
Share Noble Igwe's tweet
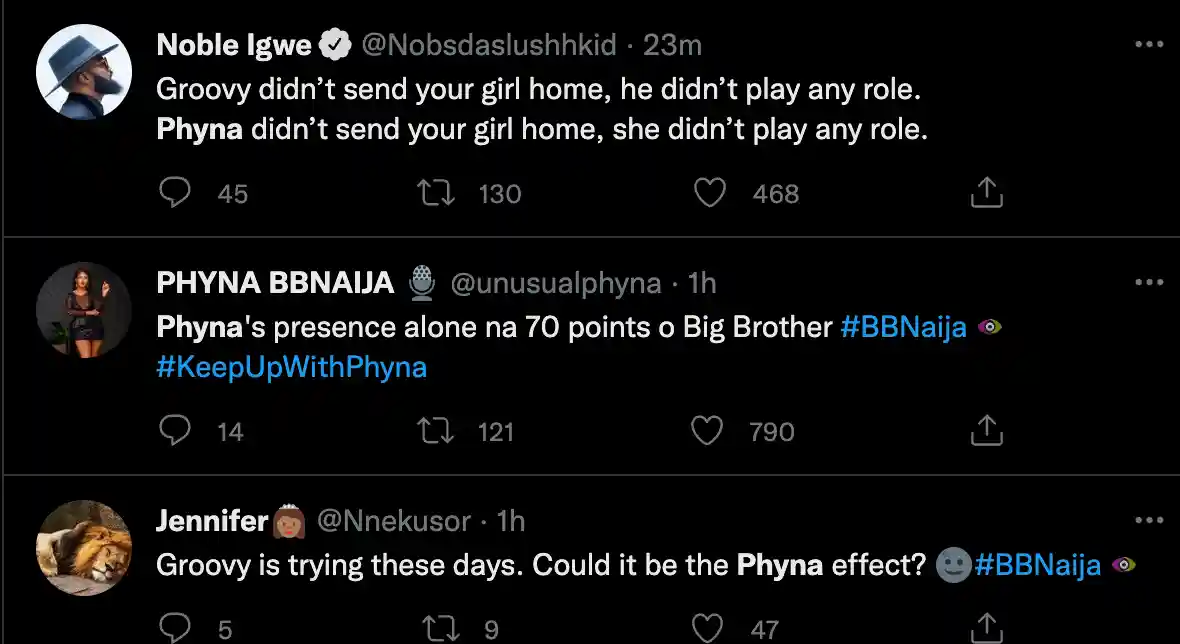point(987,193)
